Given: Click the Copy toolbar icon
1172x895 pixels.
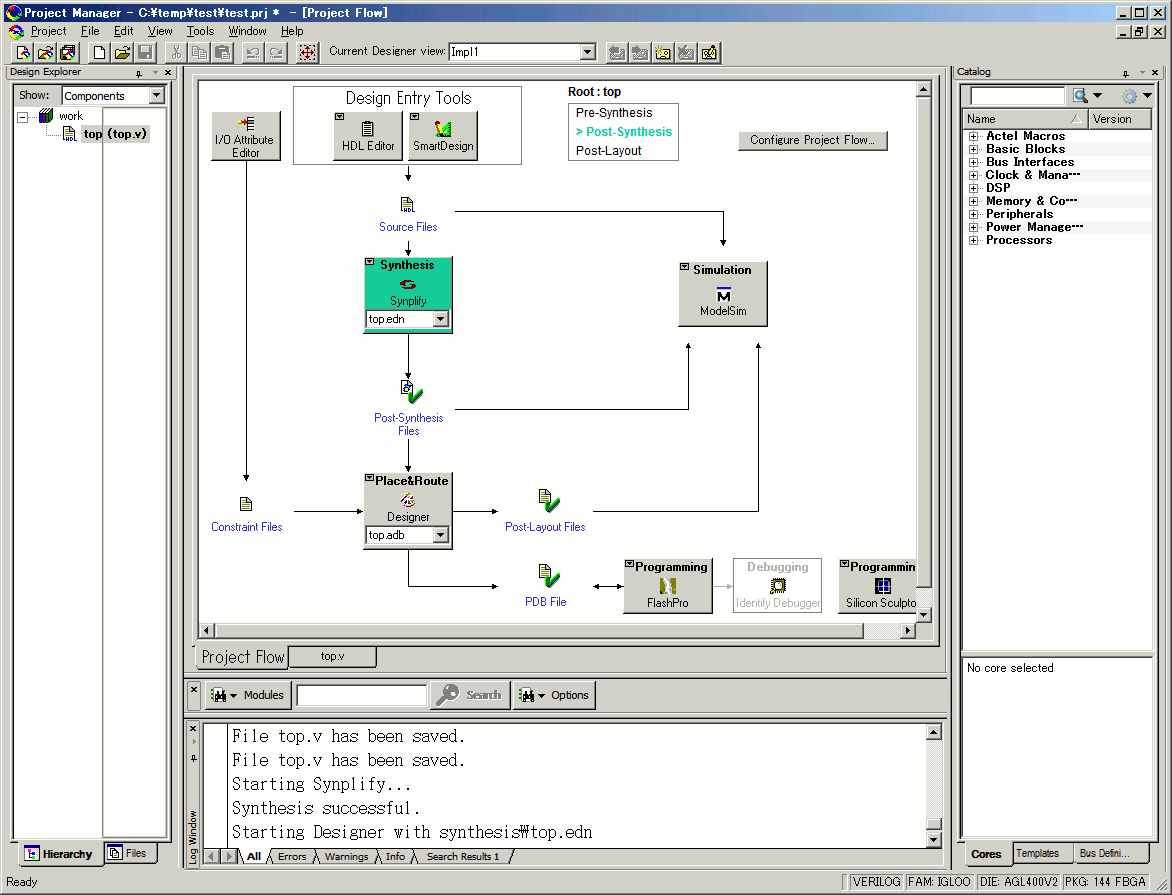Looking at the screenshot, I should point(200,52).
